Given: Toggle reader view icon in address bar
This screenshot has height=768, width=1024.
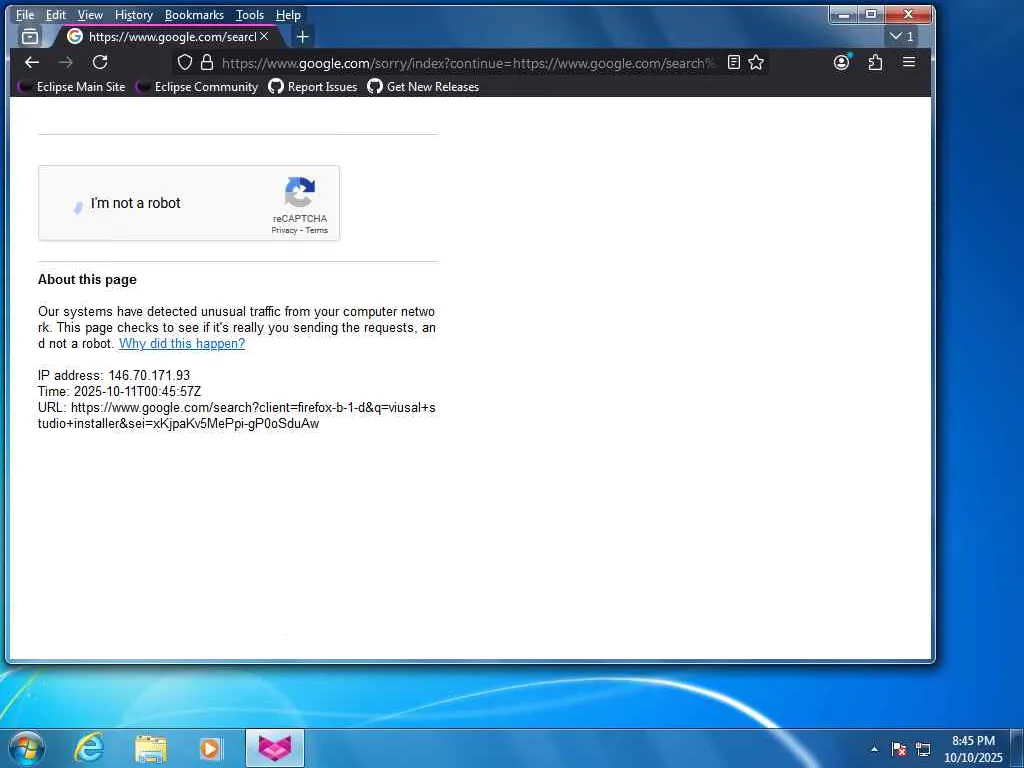Looking at the screenshot, I should (734, 63).
